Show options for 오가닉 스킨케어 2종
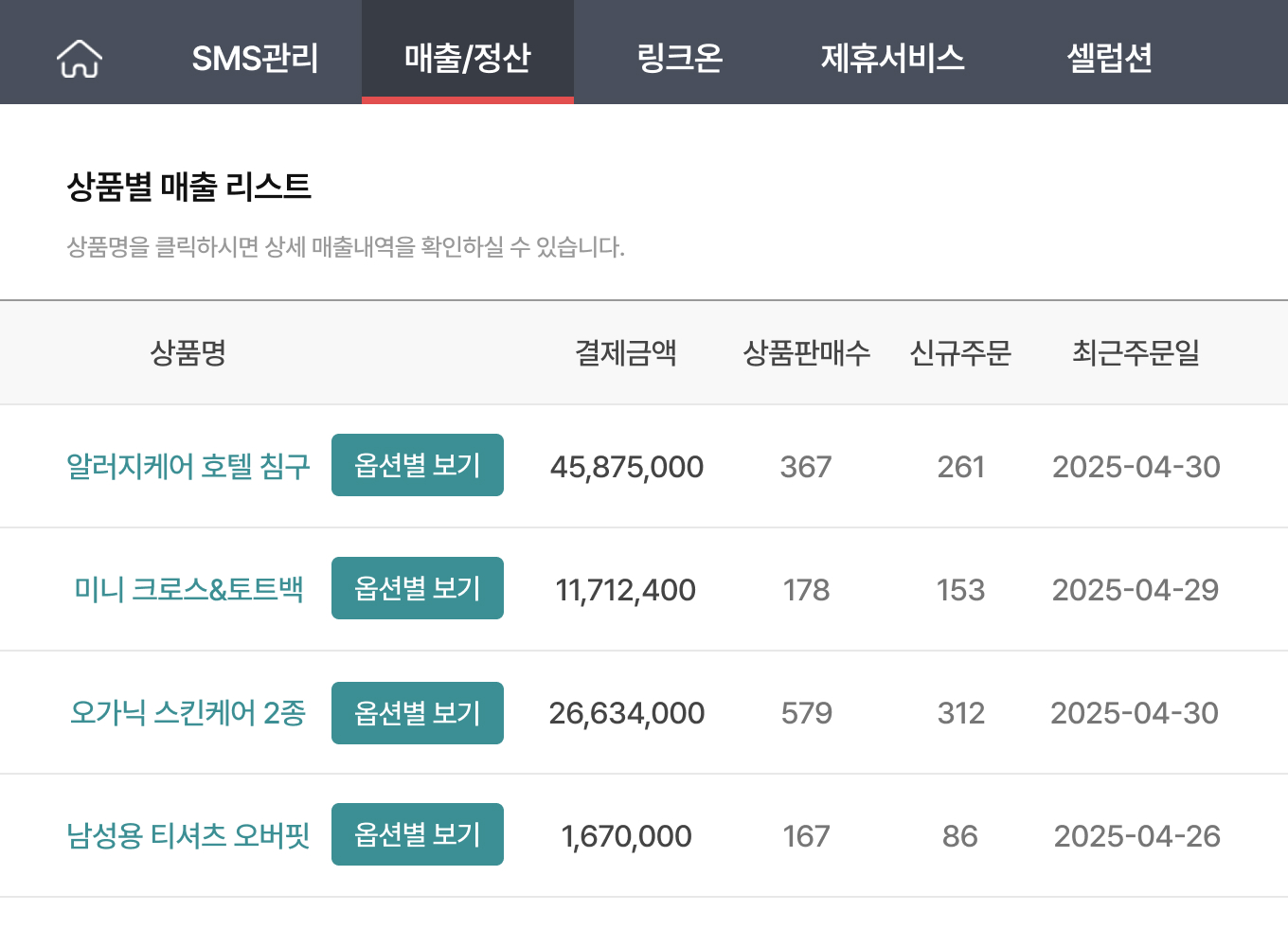Image resolution: width=1288 pixels, height=947 pixels. point(417,713)
